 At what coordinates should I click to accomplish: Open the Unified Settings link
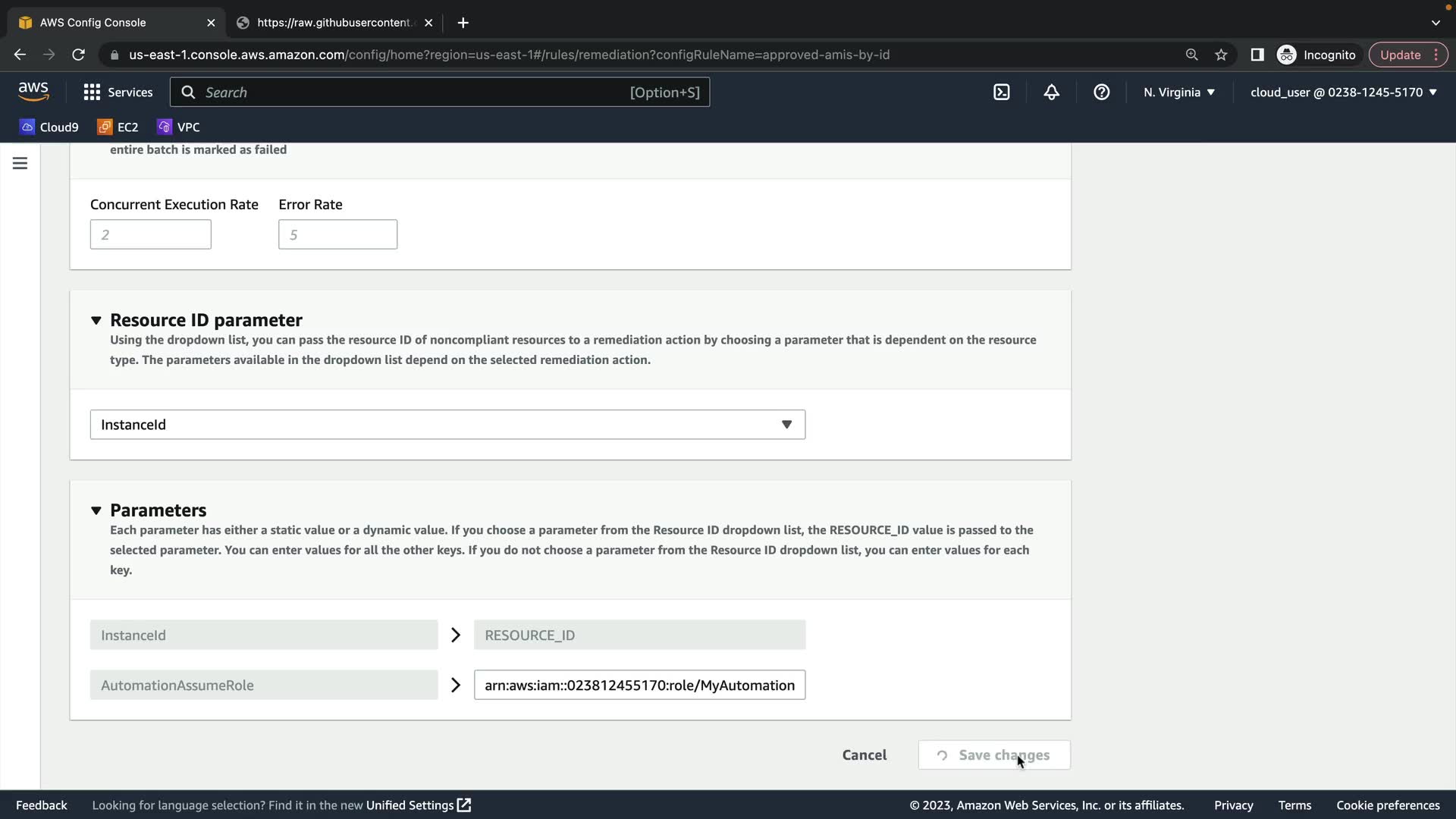[x=418, y=805]
